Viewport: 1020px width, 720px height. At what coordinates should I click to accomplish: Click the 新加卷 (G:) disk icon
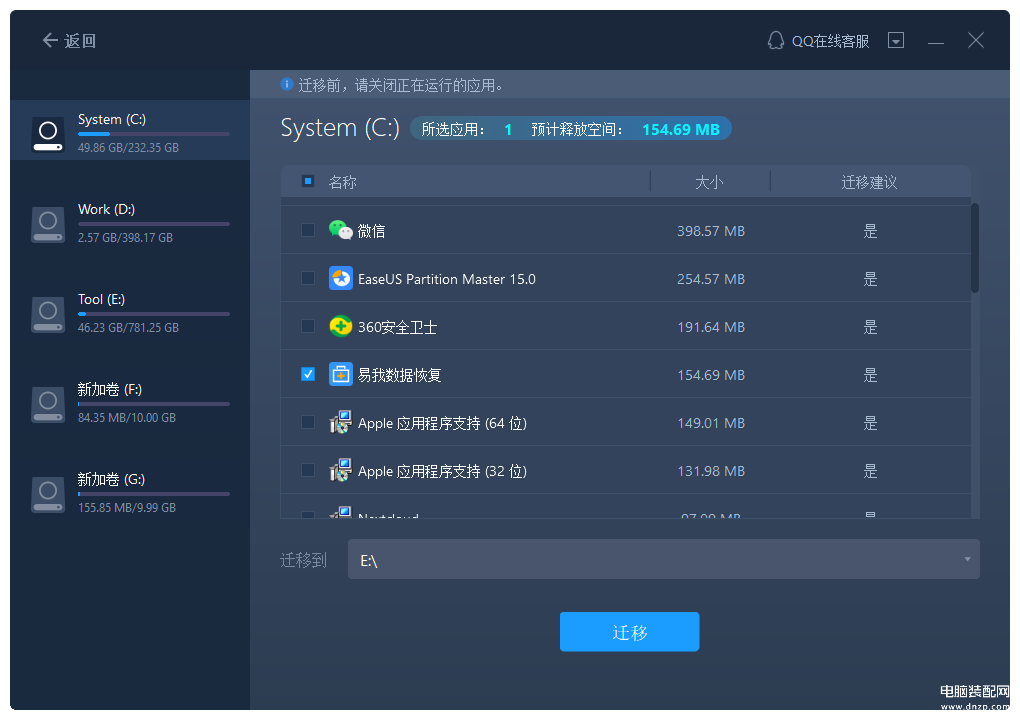point(48,494)
